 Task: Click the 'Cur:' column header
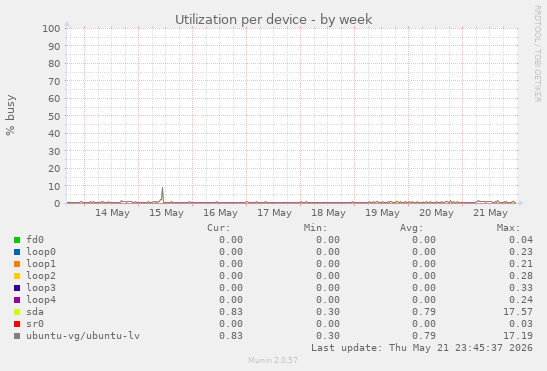pyautogui.click(x=219, y=228)
